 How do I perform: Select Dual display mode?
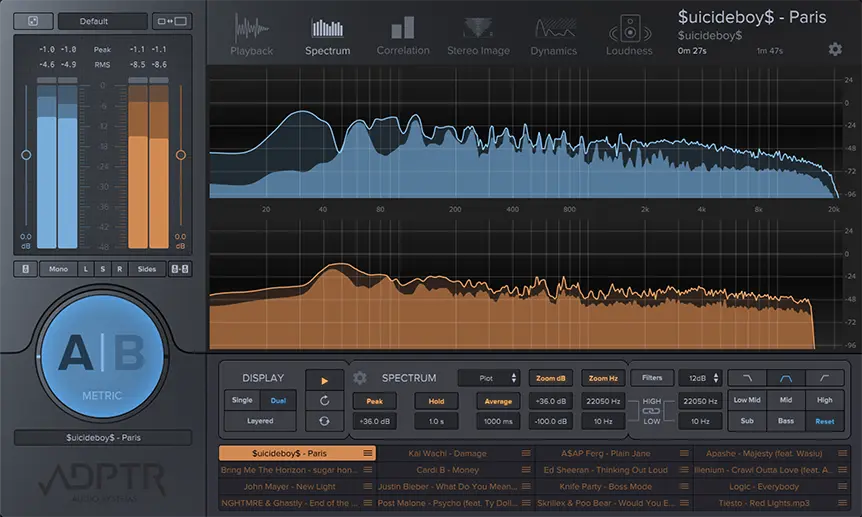pos(278,400)
